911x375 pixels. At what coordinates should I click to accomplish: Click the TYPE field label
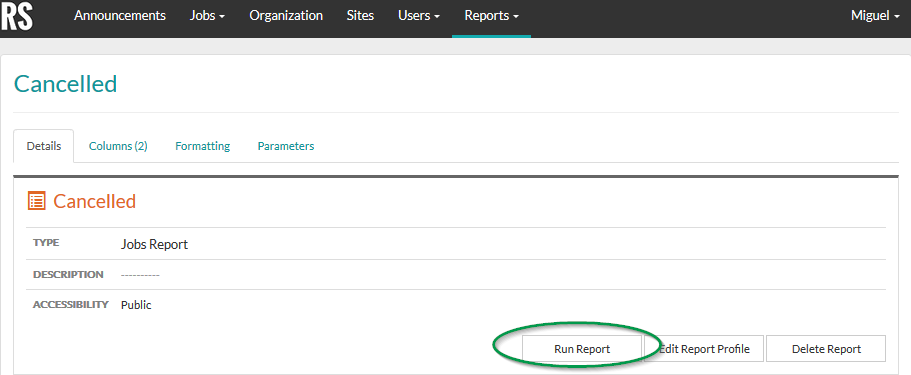[x=46, y=242]
